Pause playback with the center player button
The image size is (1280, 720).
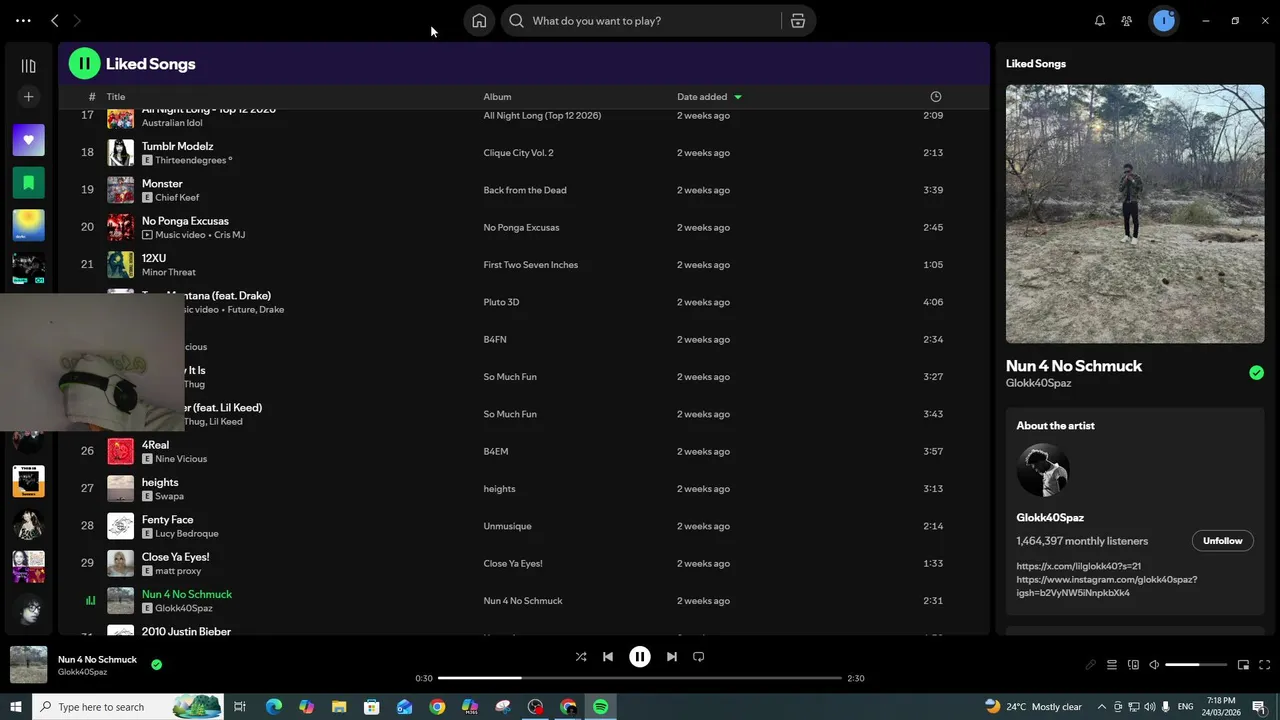pos(640,657)
